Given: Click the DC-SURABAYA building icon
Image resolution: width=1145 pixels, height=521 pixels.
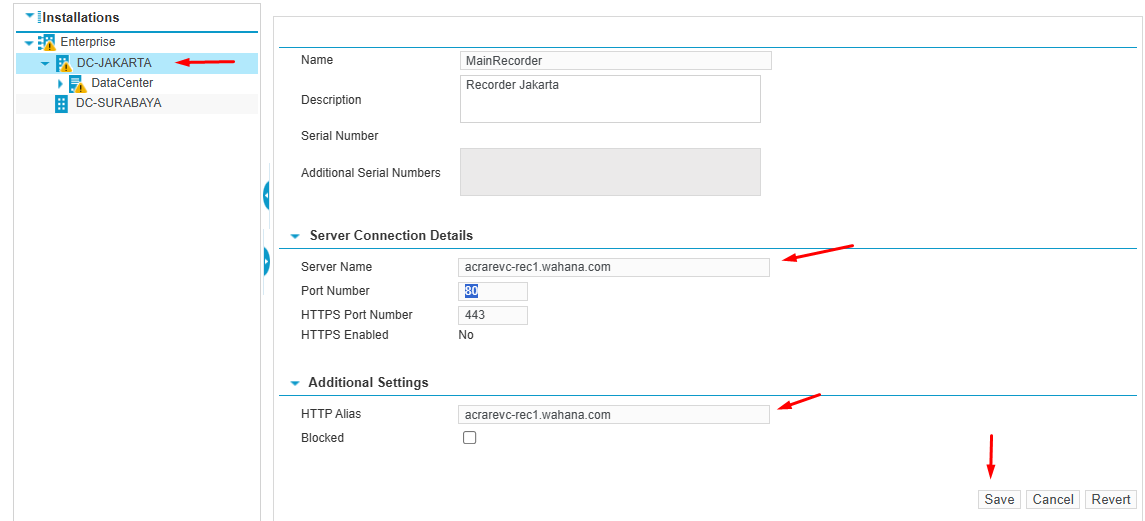Looking at the screenshot, I should click(x=62, y=103).
